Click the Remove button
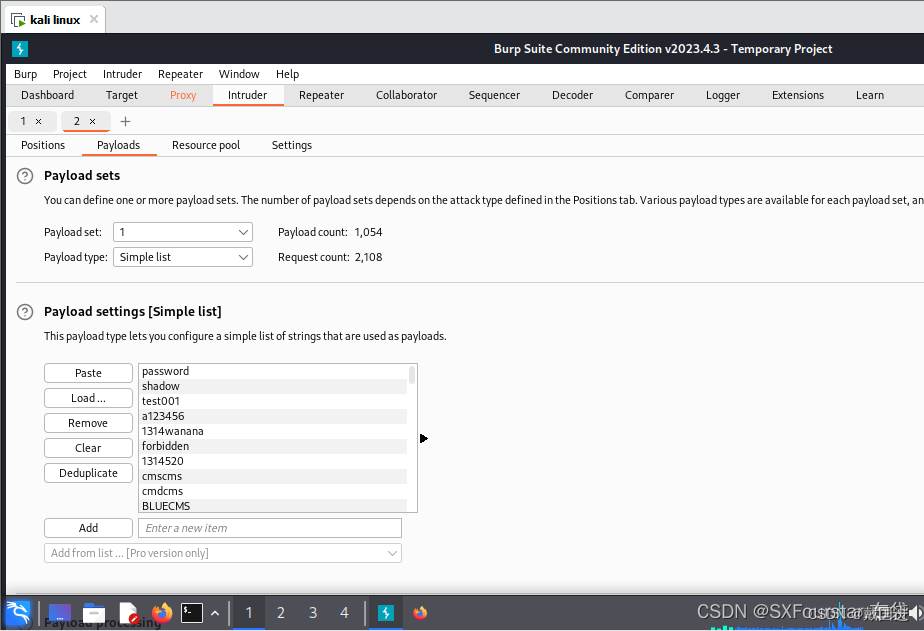Image resolution: width=924 pixels, height=631 pixels. pyautogui.click(x=88, y=424)
